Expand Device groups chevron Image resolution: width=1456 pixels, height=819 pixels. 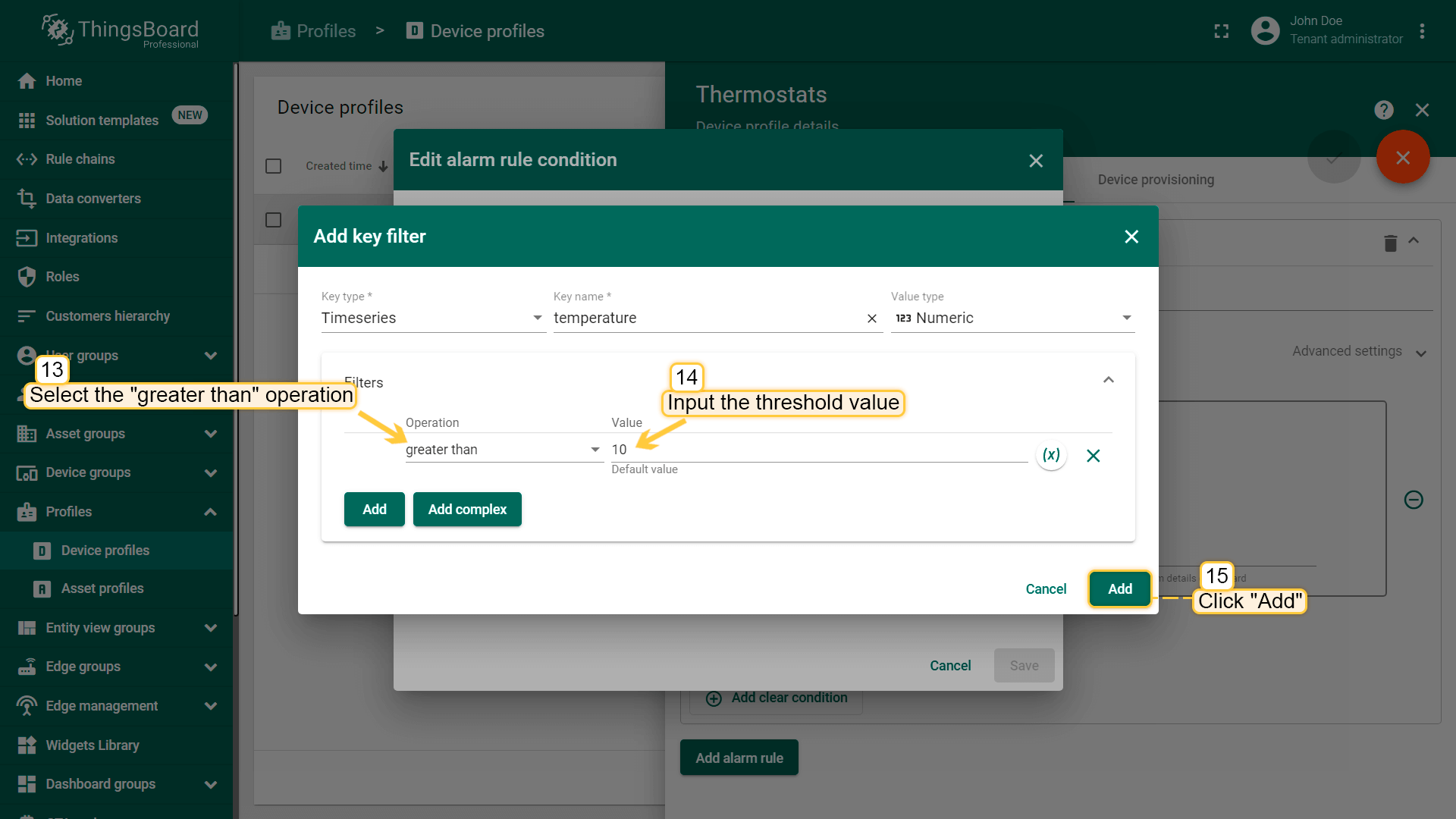(211, 473)
